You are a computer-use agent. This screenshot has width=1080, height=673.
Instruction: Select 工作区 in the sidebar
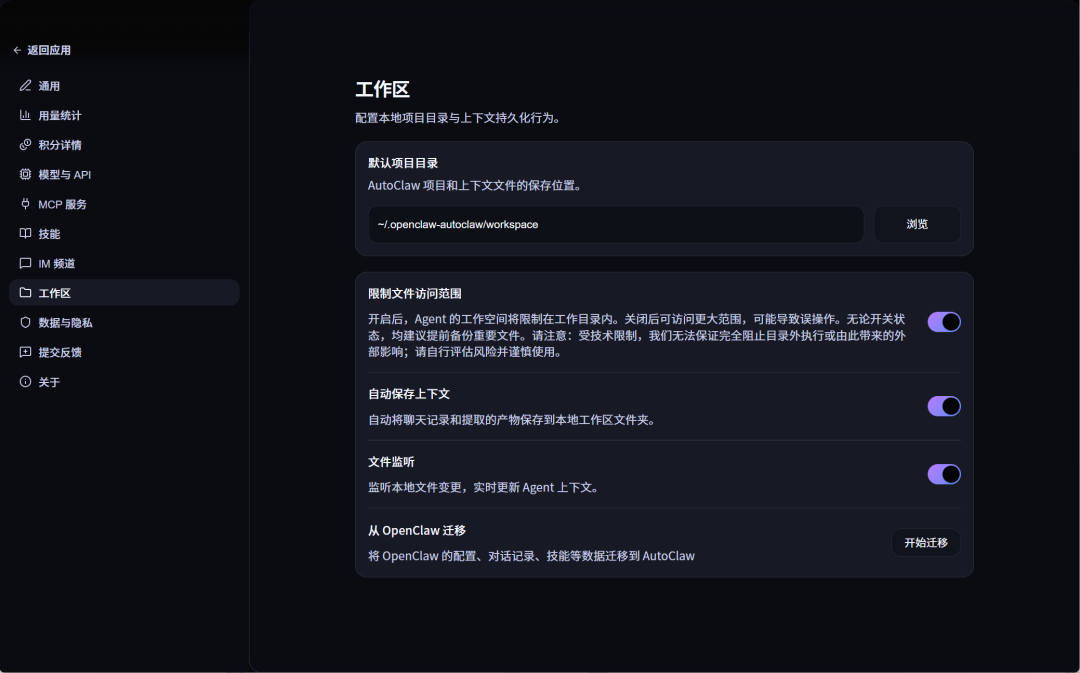(x=124, y=293)
